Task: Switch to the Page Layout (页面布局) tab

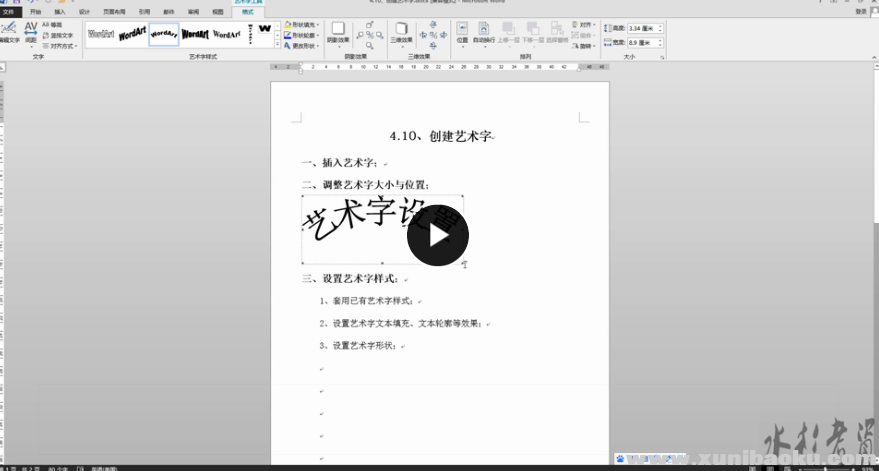Action: coord(115,12)
